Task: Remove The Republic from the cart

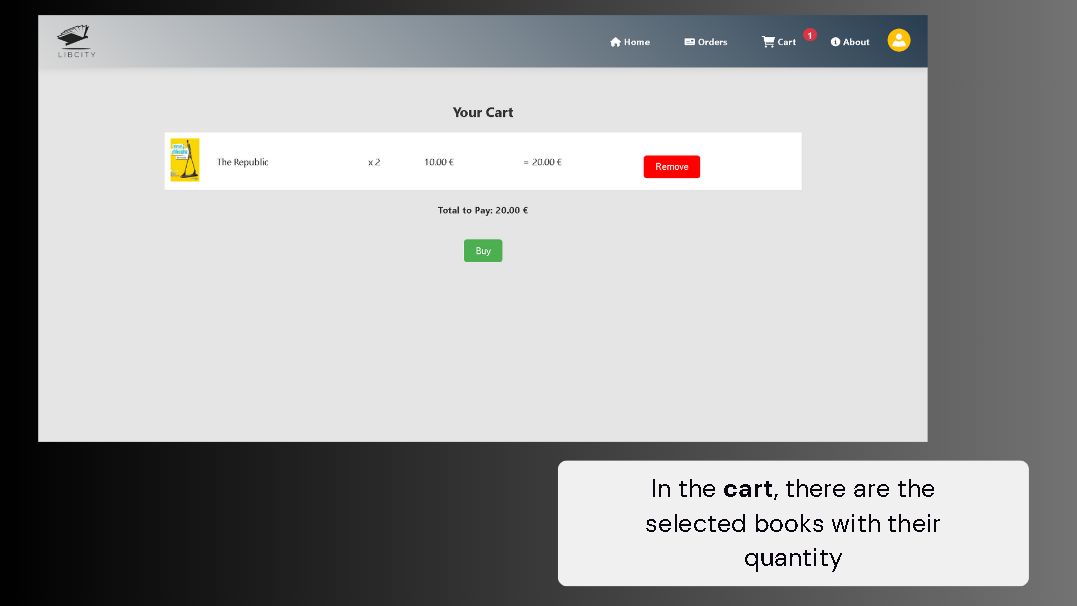Action: 671,166
